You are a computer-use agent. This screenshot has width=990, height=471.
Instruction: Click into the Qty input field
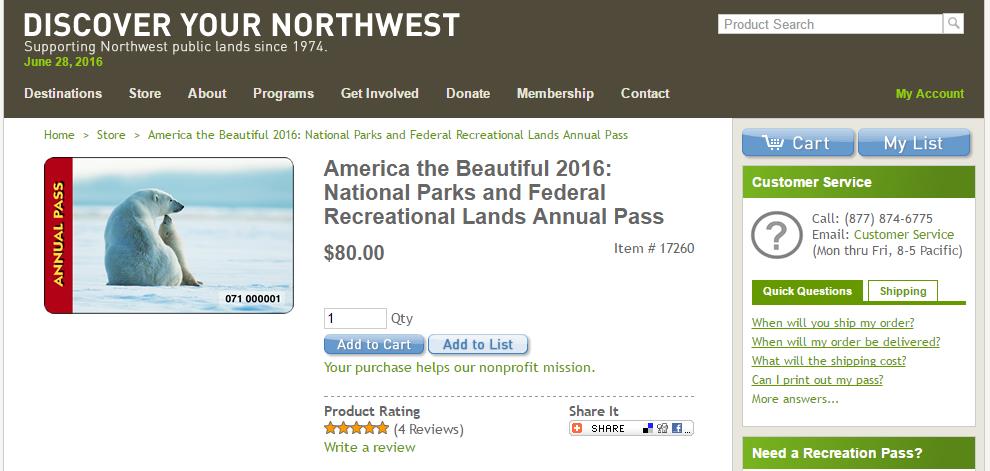point(355,318)
